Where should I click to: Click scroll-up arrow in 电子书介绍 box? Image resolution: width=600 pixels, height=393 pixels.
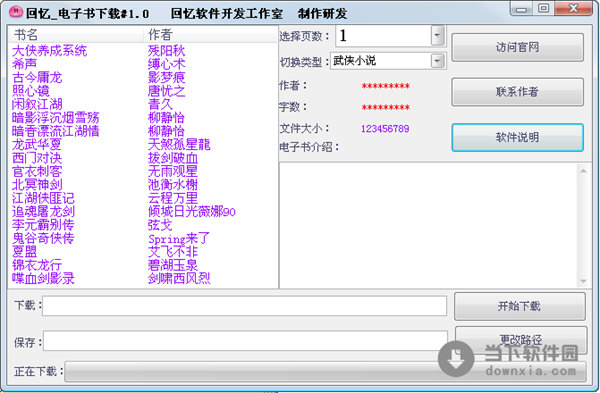point(583,171)
